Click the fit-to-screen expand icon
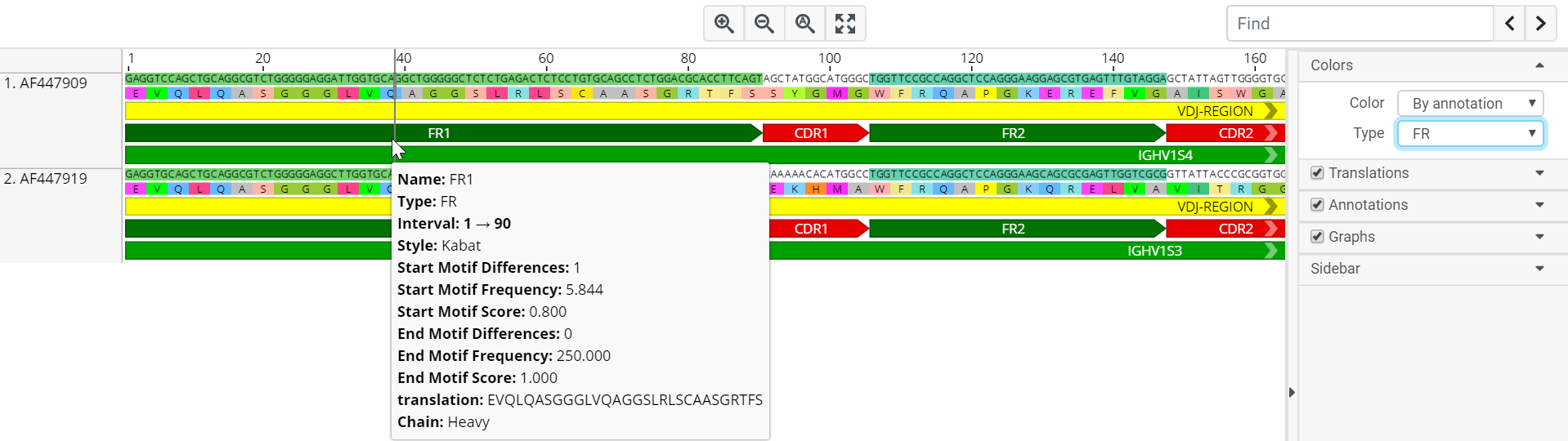1568x441 pixels. (845, 24)
